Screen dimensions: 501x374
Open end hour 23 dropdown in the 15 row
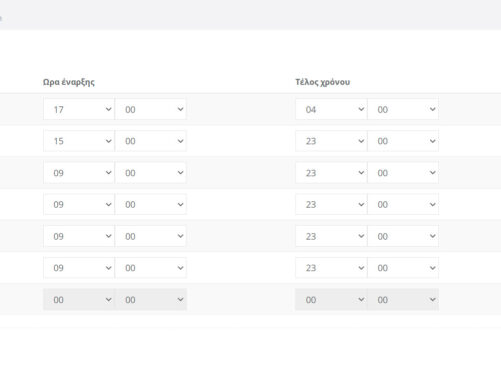tap(331, 141)
